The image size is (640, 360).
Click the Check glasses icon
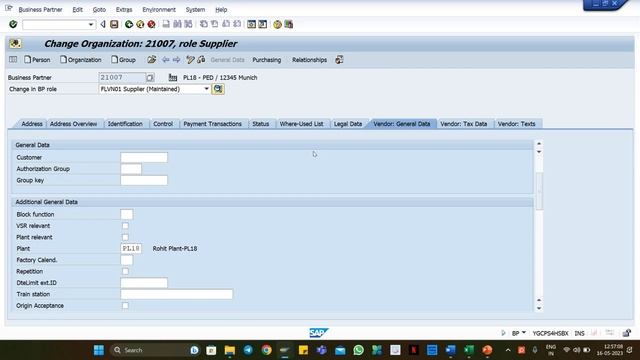tap(201, 60)
